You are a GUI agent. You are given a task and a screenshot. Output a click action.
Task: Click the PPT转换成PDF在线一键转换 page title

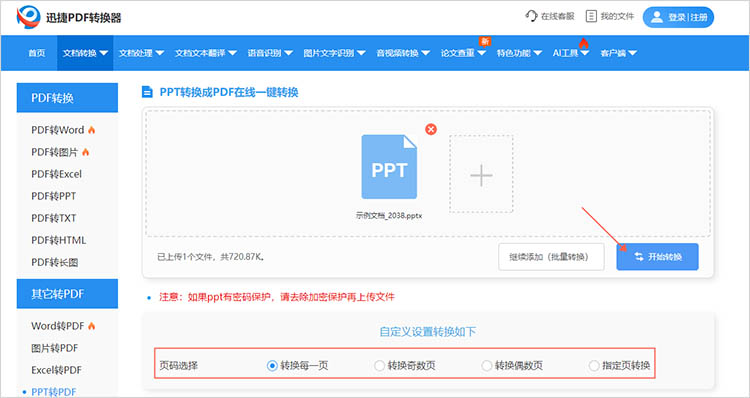point(229,92)
